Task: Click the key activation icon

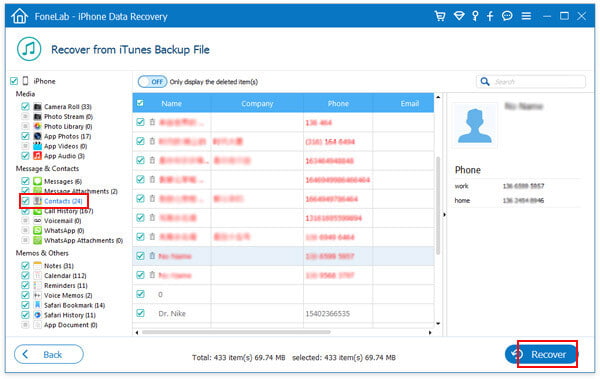Action: (x=475, y=16)
